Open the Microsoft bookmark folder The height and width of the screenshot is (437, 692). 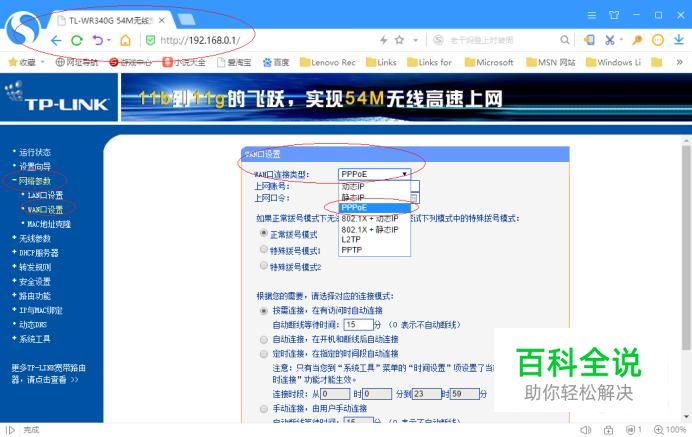489,62
